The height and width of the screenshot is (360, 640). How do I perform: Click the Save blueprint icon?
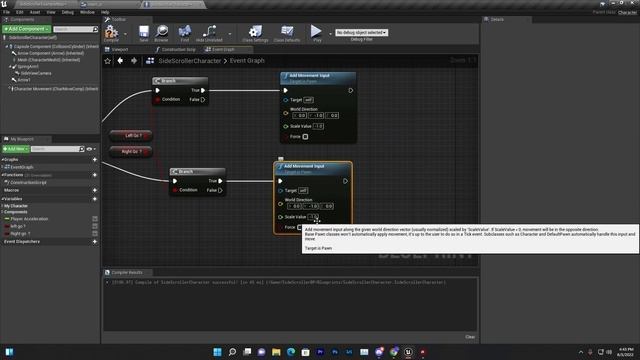click(144, 31)
